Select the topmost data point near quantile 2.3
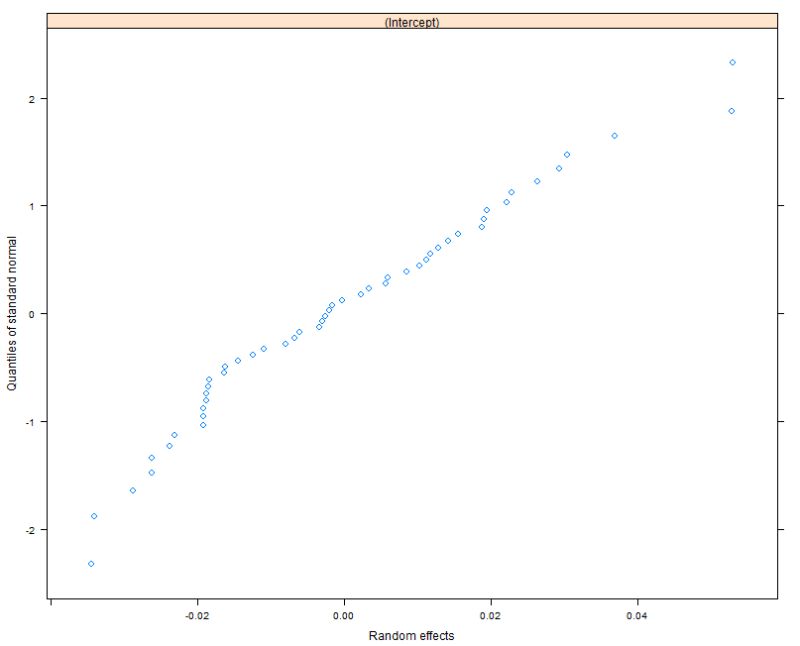This screenshot has height=646, width=800. tap(731, 61)
